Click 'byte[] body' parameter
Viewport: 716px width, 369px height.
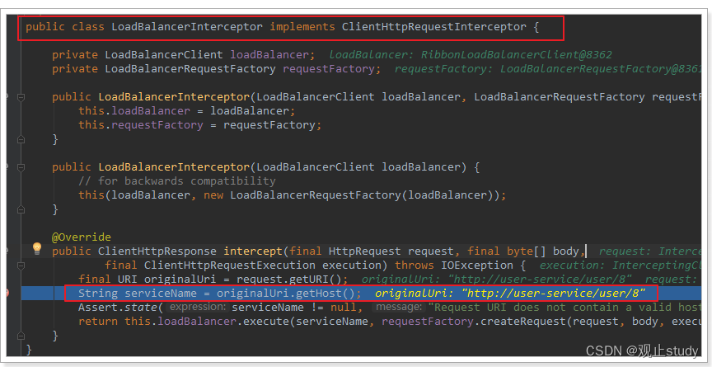(542, 251)
